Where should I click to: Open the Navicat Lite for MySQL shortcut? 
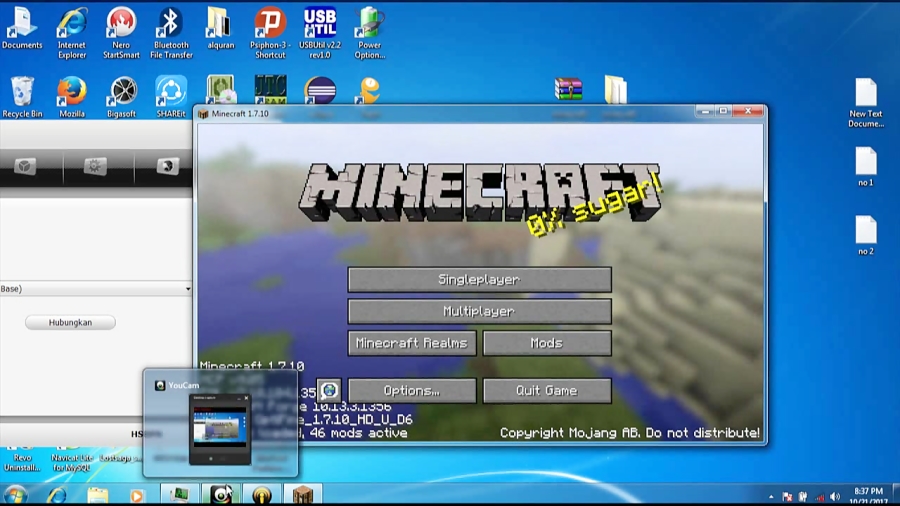(x=72, y=459)
